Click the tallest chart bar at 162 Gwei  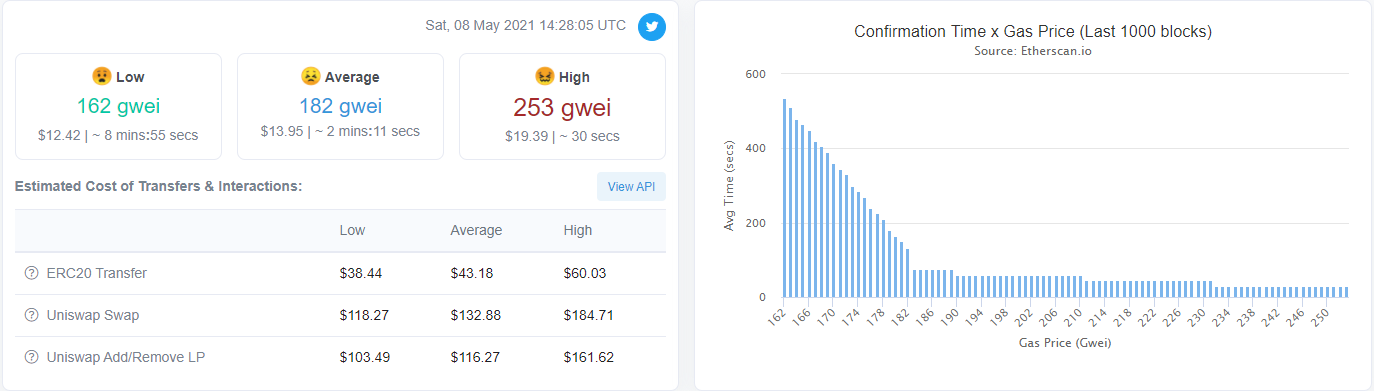(x=784, y=198)
